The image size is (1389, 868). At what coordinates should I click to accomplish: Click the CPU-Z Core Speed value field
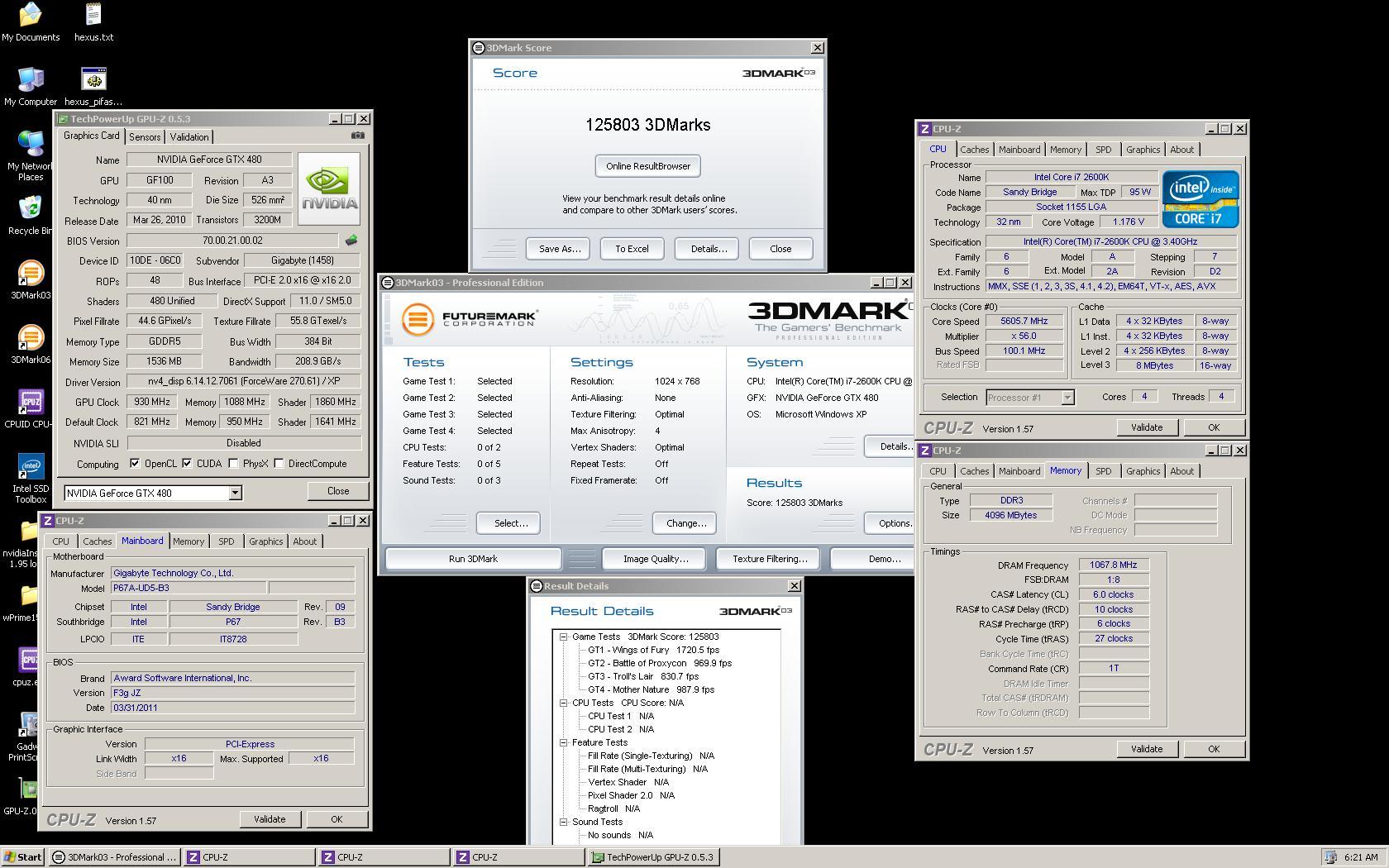[1024, 322]
